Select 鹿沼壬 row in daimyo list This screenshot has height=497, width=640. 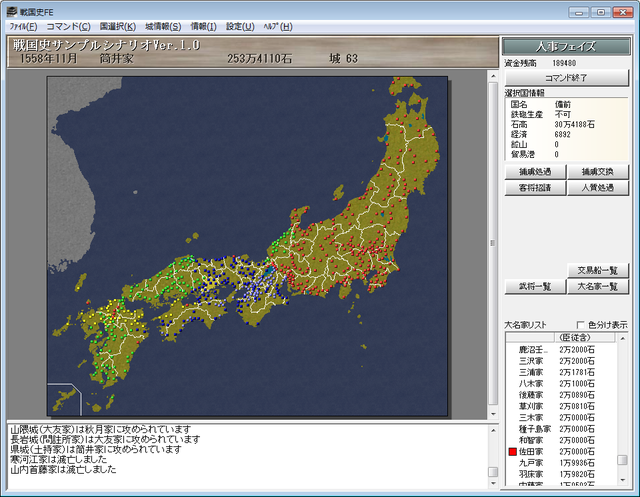pos(561,350)
